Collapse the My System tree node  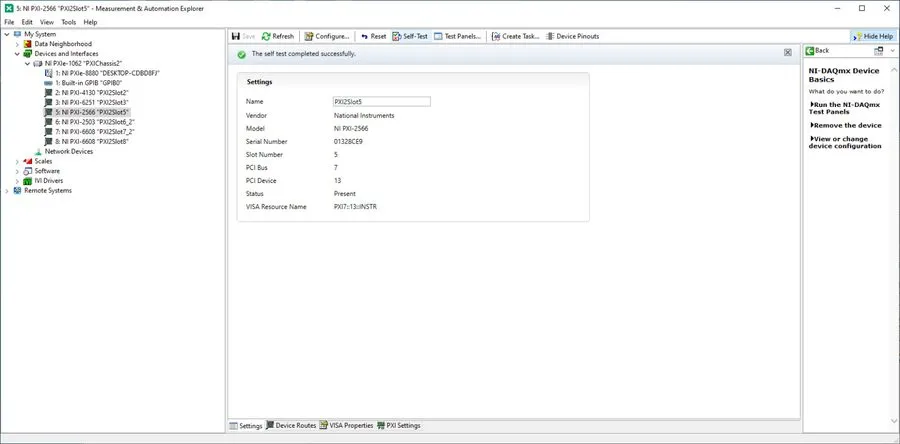coord(6,34)
